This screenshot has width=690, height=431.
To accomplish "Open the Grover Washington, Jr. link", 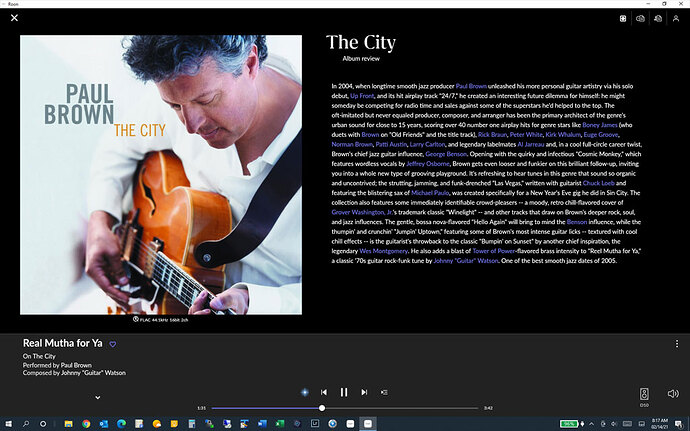I will click(x=362, y=212).
